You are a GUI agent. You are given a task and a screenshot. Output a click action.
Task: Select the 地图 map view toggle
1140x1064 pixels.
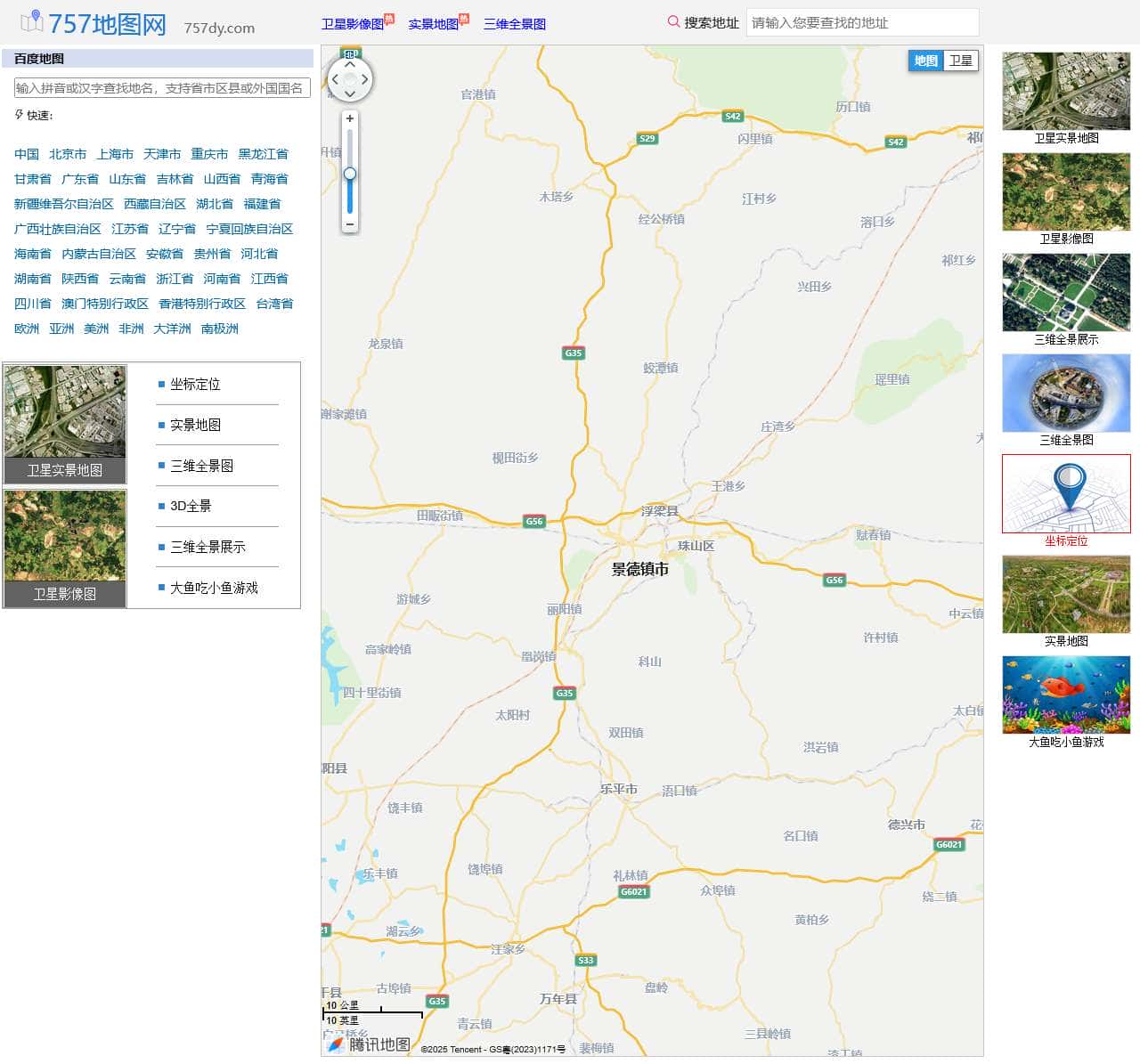(x=925, y=61)
